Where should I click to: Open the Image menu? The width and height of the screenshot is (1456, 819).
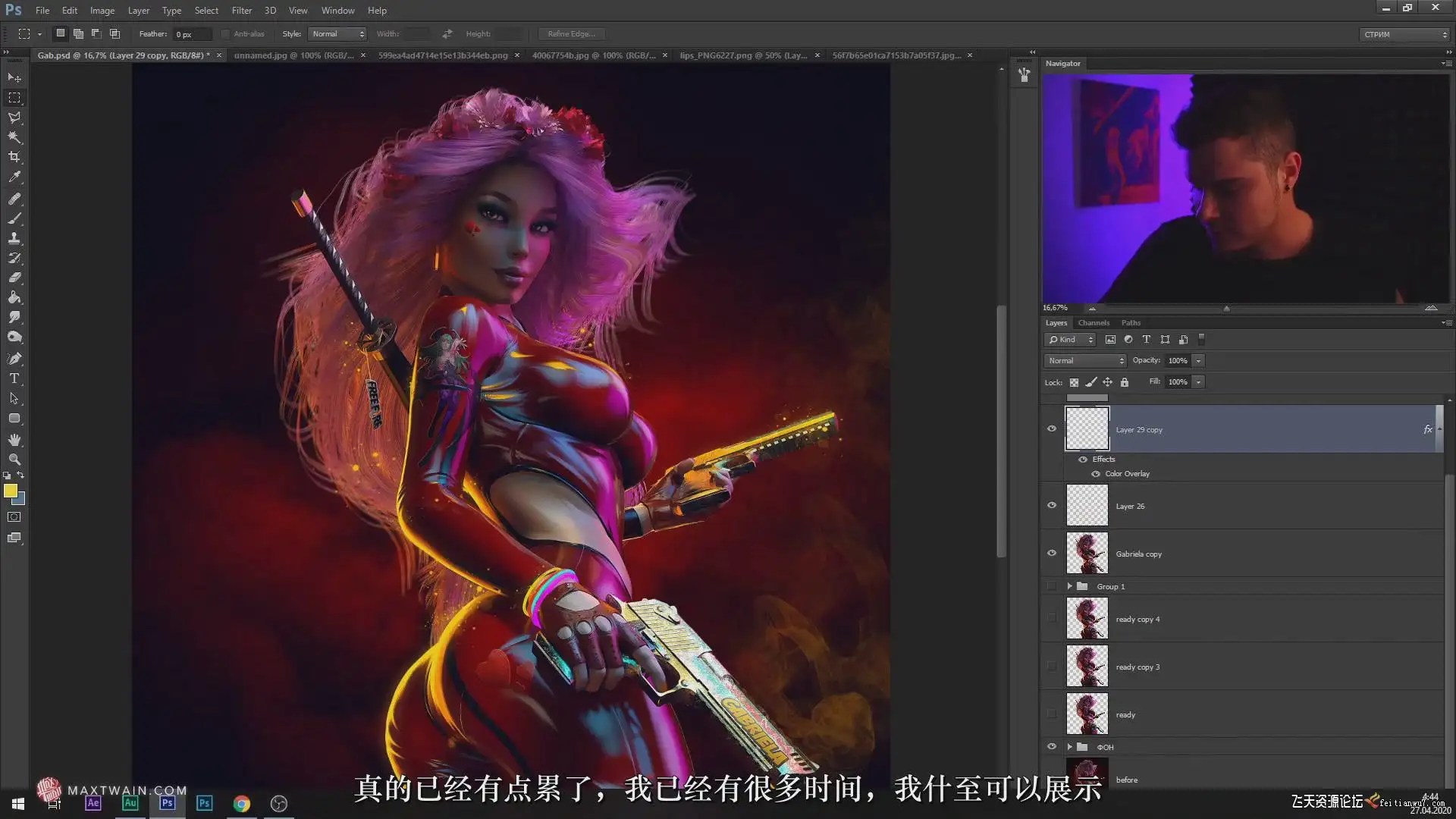click(x=102, y=11)
